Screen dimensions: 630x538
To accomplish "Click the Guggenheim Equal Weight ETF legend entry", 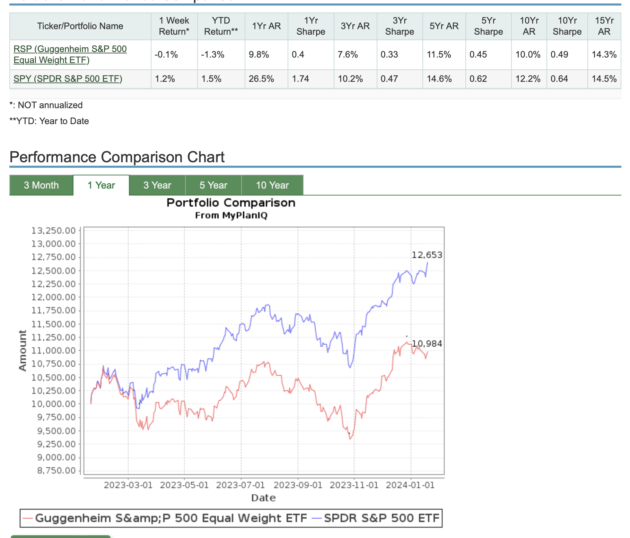I will (x=165, y=518).
